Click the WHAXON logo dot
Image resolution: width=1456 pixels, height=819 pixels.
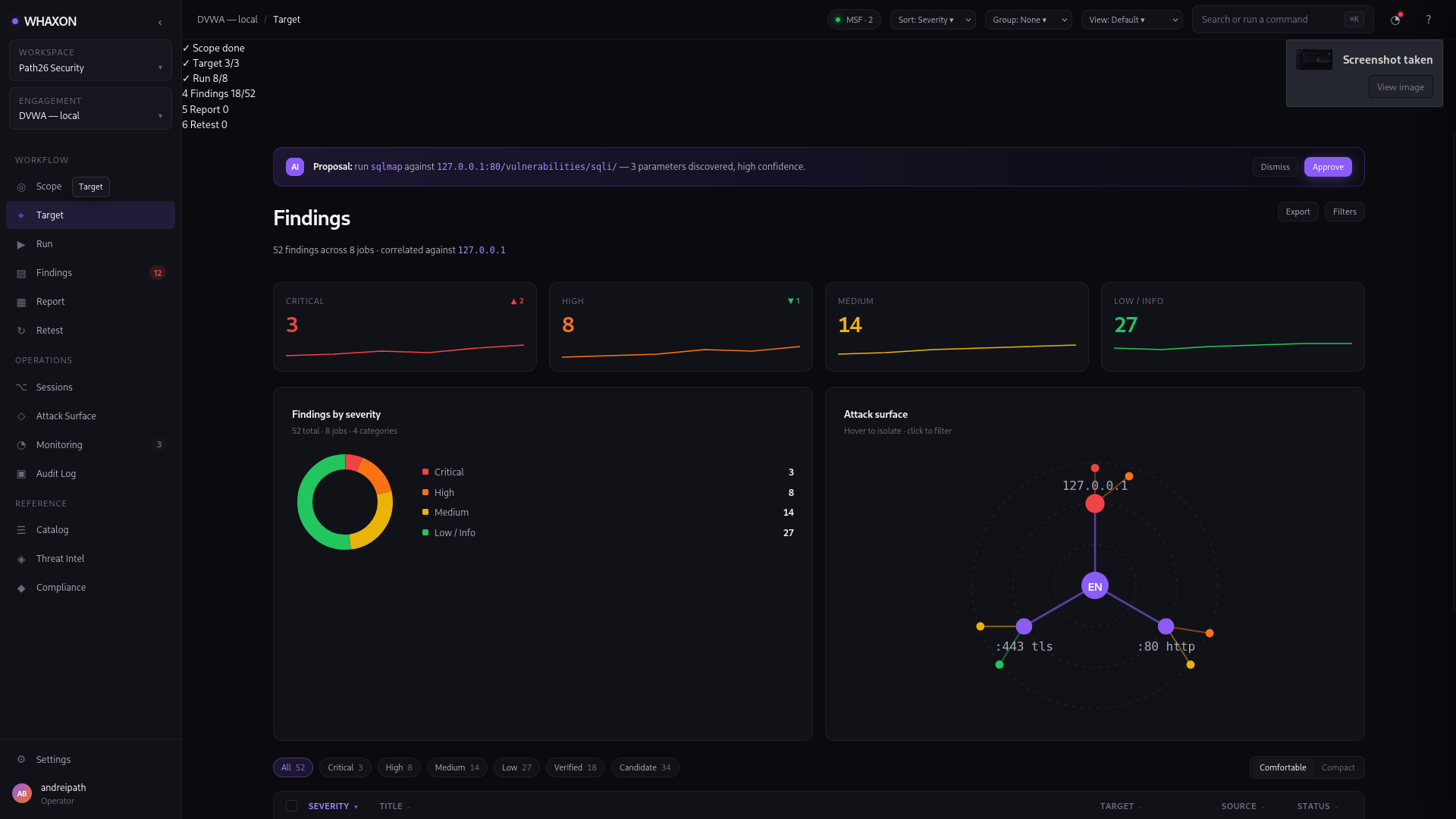tap(15, 21)
